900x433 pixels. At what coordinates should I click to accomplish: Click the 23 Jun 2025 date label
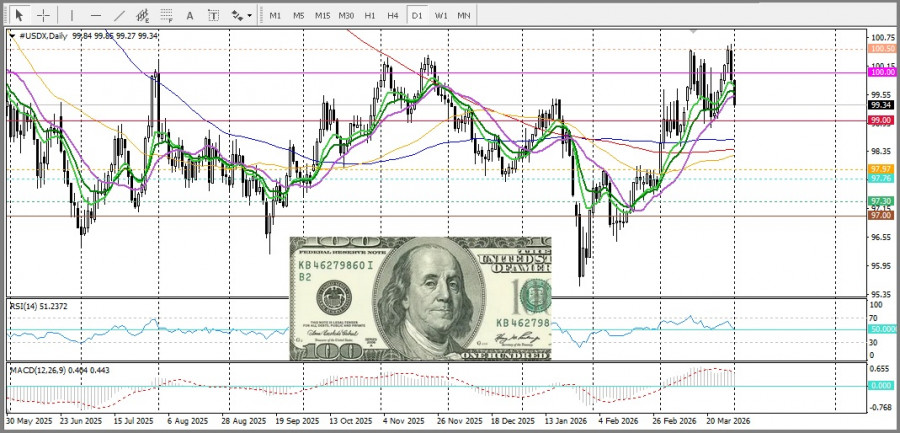point(81,420)
